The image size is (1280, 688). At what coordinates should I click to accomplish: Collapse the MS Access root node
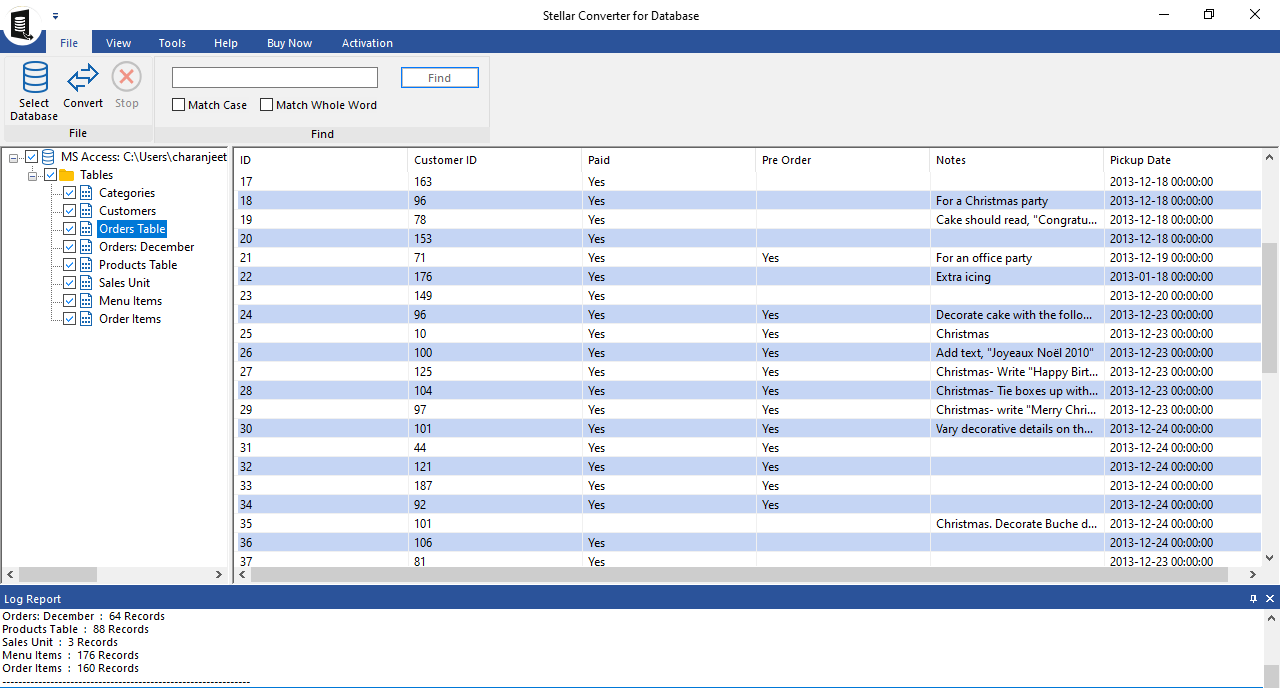[x=14, y=157]
